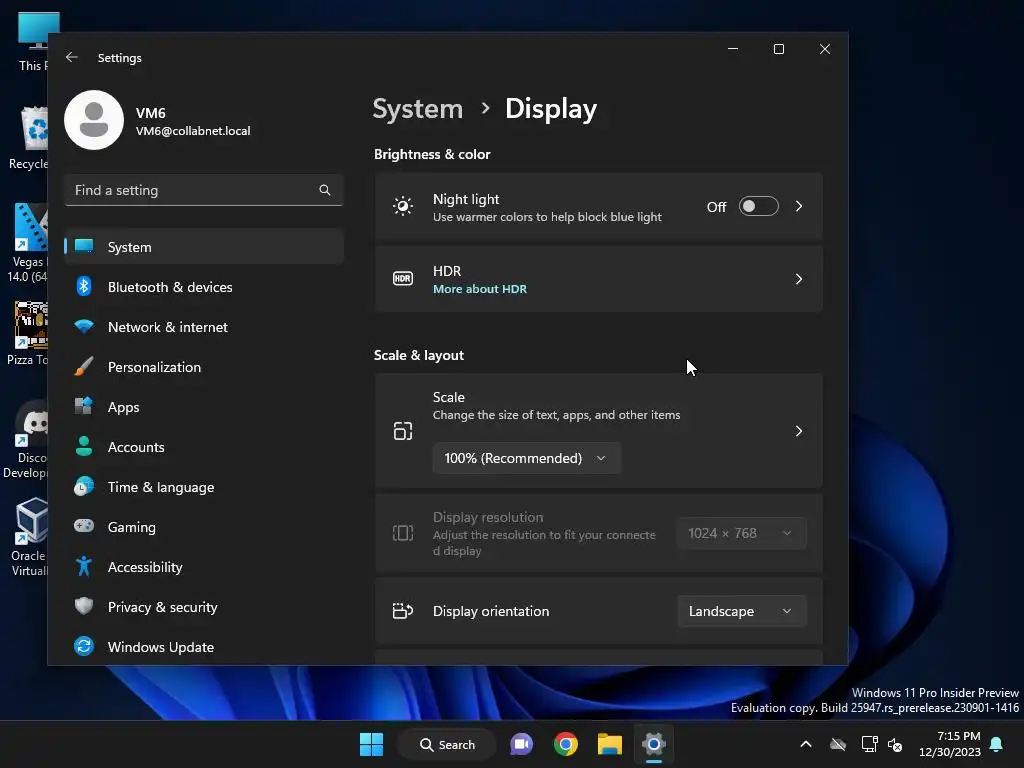The height and width of the screenshot is (768, 1024).
Task: Click the HDR badge icon
Action: tap(403, 279)
